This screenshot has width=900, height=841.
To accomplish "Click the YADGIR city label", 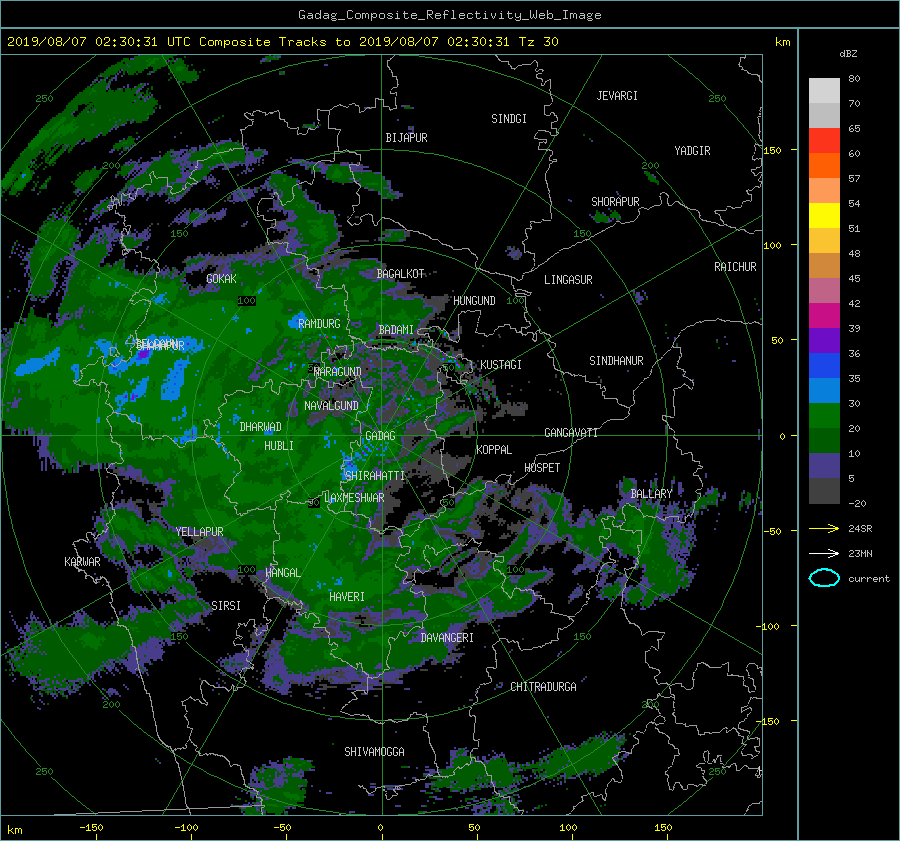I will (x=692, y=151).
